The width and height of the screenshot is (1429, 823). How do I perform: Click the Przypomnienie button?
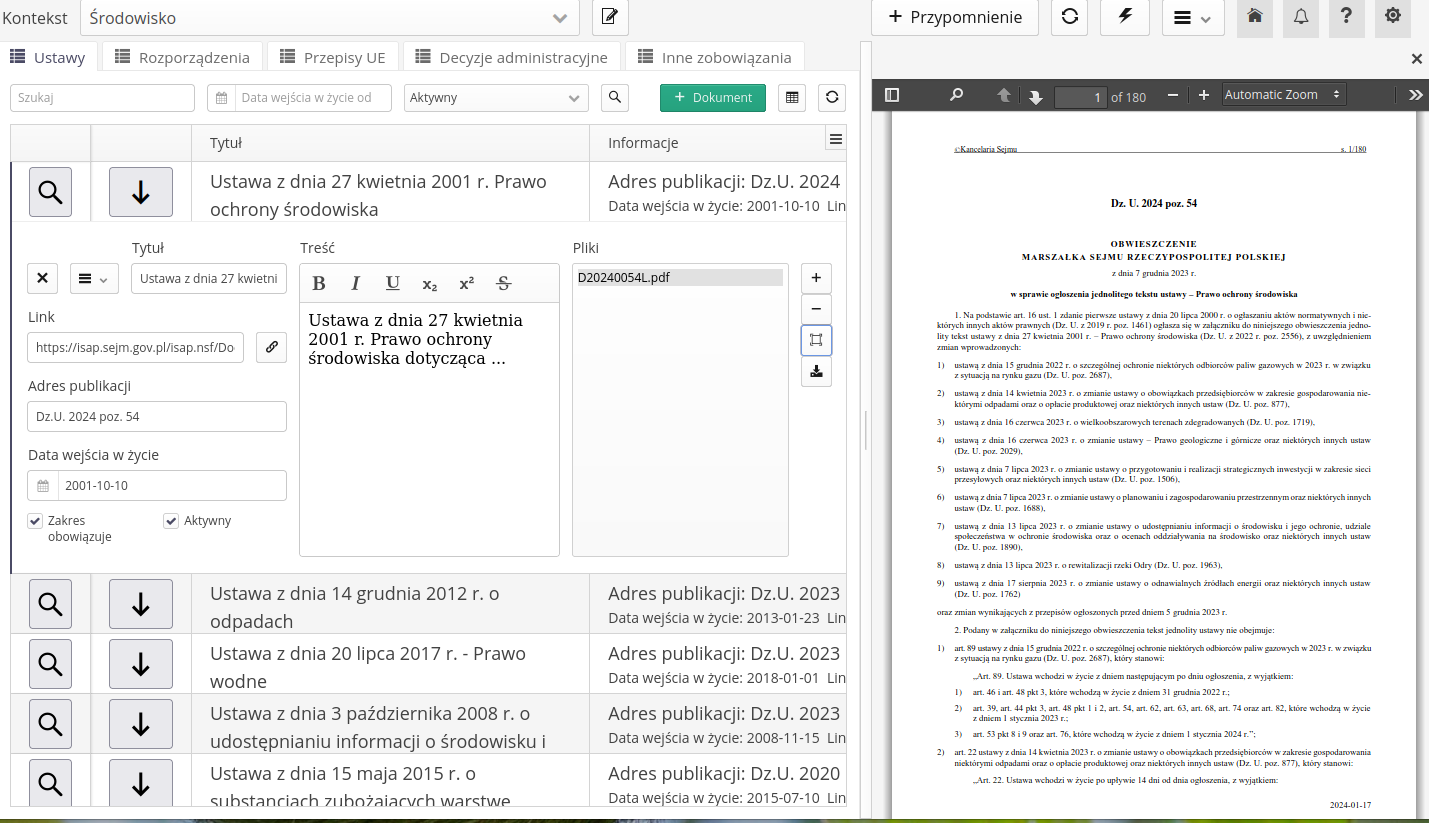tap(954, 17)
